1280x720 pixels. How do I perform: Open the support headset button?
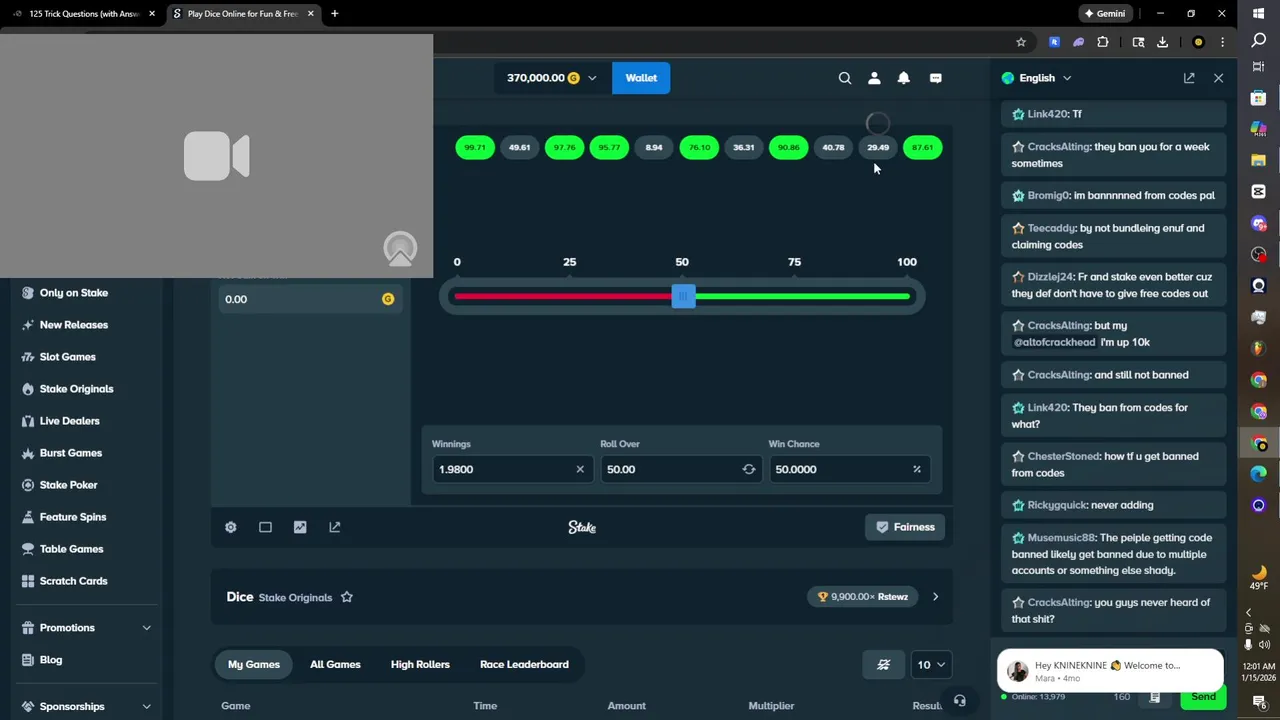[x=960, y=701]
